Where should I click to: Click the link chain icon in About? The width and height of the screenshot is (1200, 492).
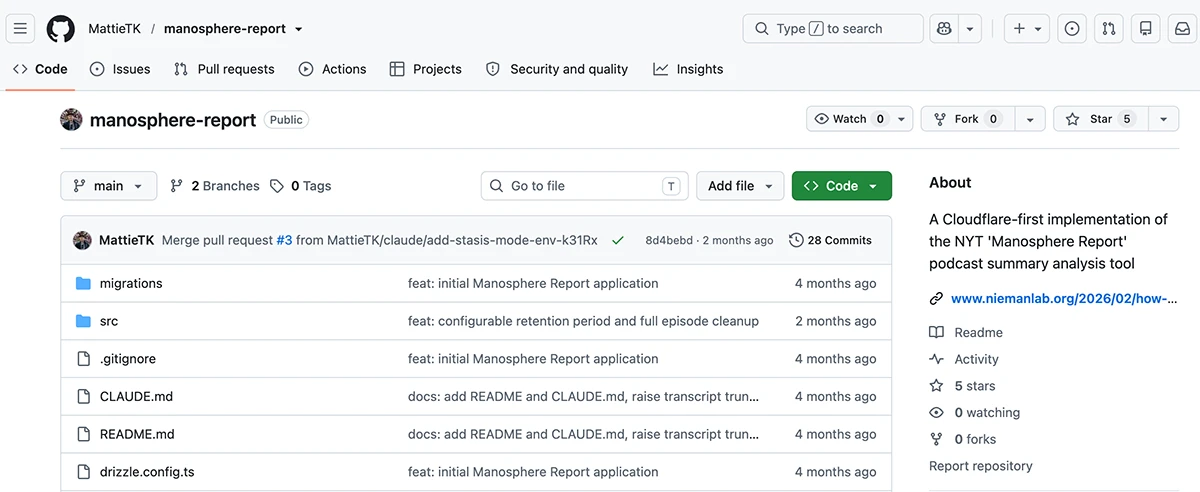click(936, 298)
